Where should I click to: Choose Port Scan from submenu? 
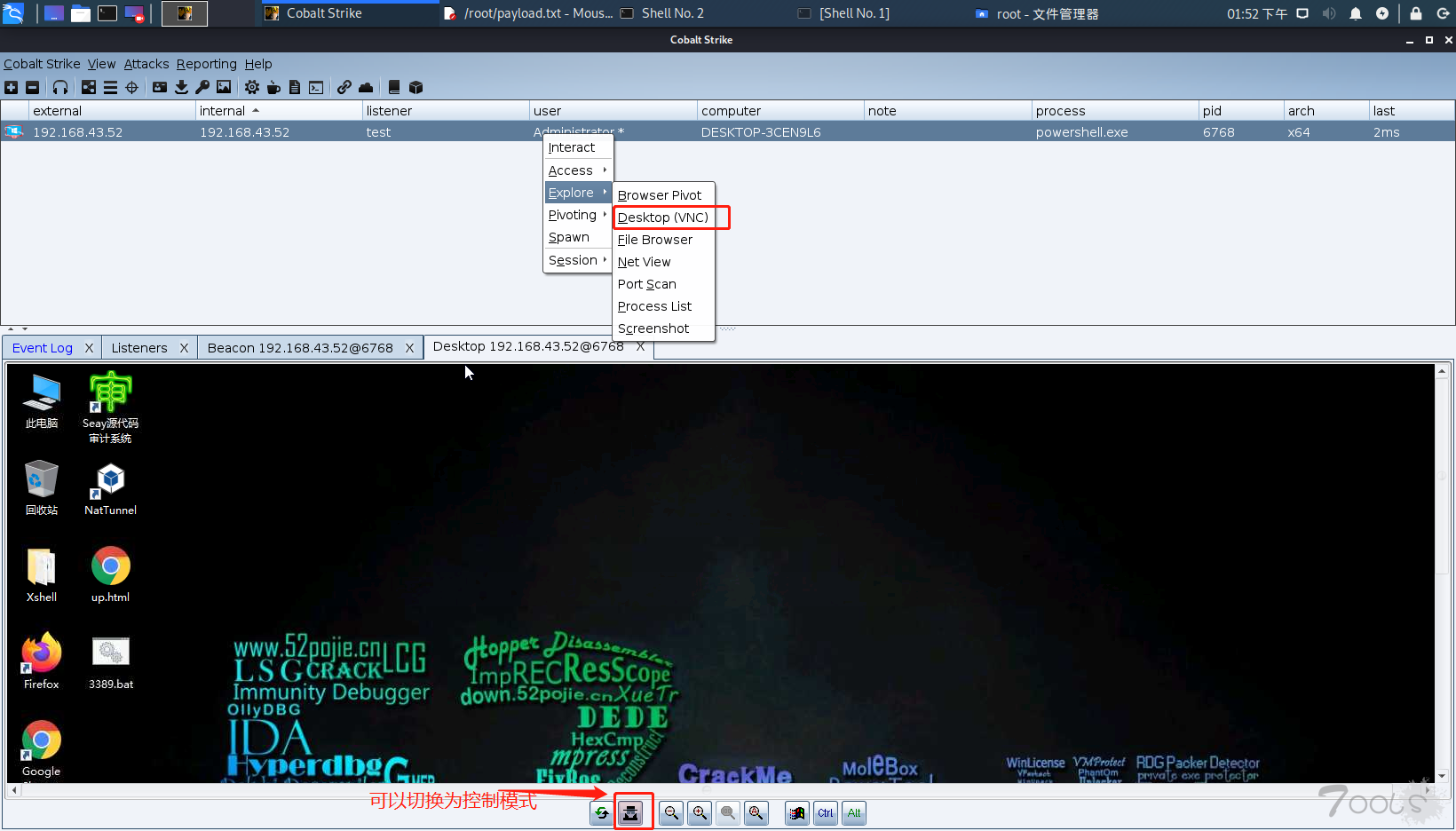[x=664, y=284]
